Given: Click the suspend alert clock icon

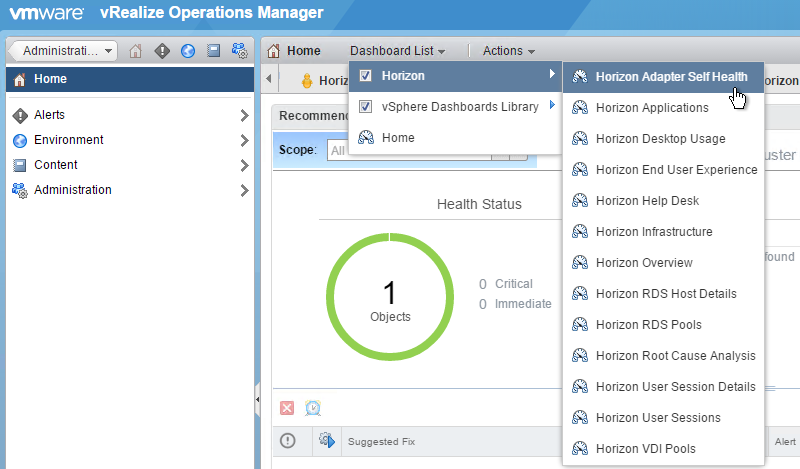Looking at the screenshot, I should tap(313, 408).
